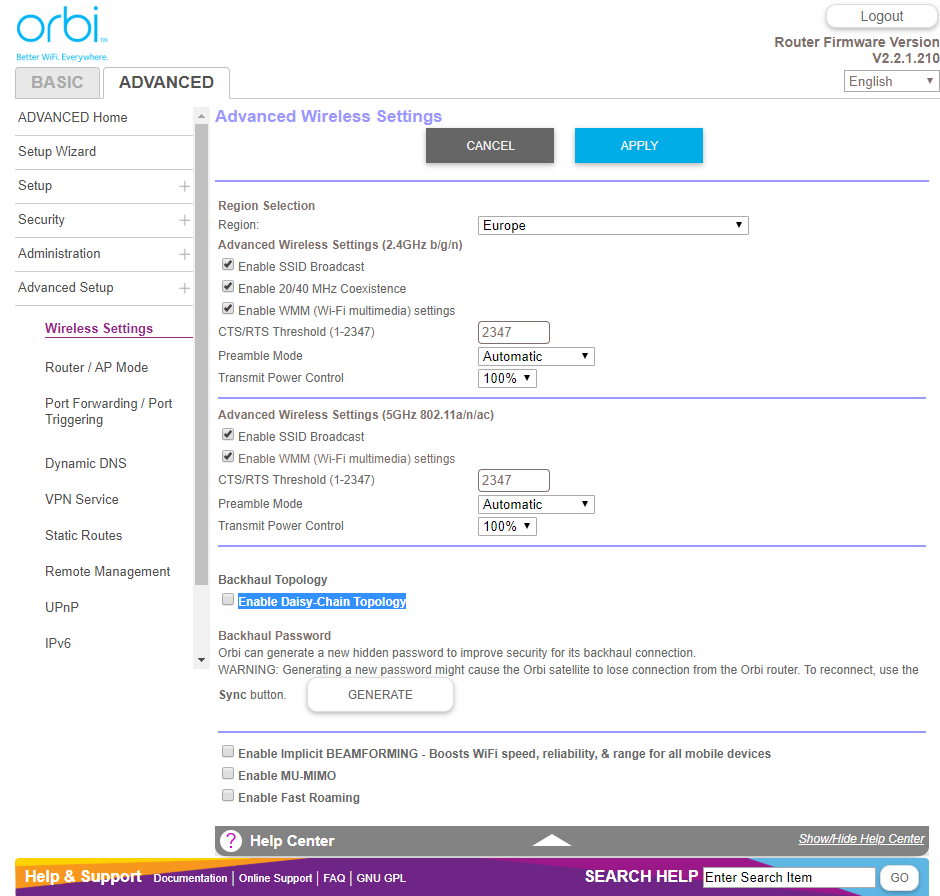Click GENERATE backhaul password button
The image size is (940, 896).
(x=380, y=695)
